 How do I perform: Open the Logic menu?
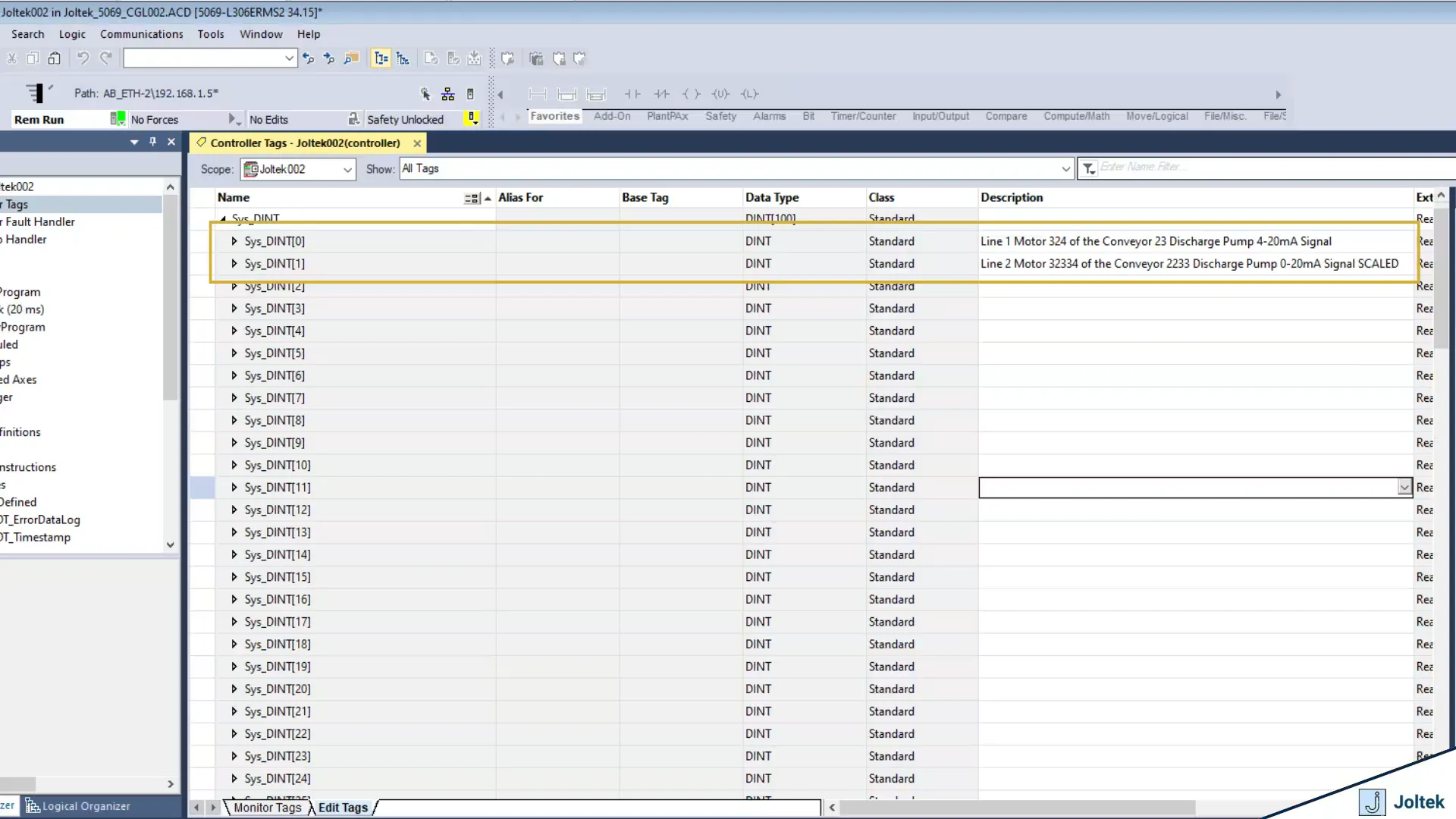[x=72, y=34]
